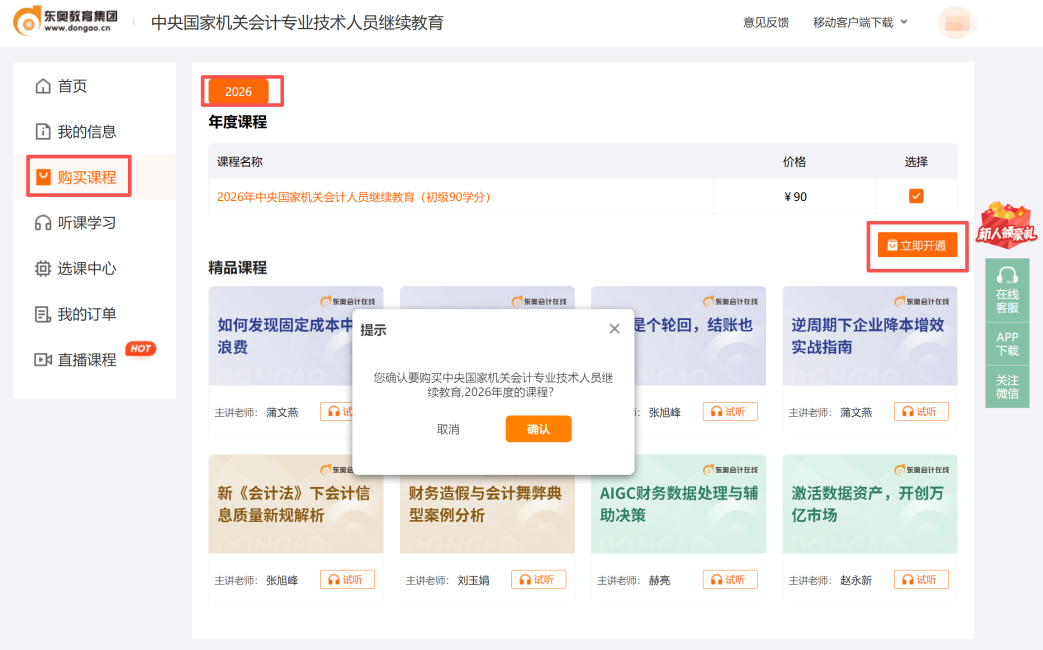Uncheck the 2026 course selection checkbox
The height and width of the screenshot is (650, 1043).
point(915,196)
